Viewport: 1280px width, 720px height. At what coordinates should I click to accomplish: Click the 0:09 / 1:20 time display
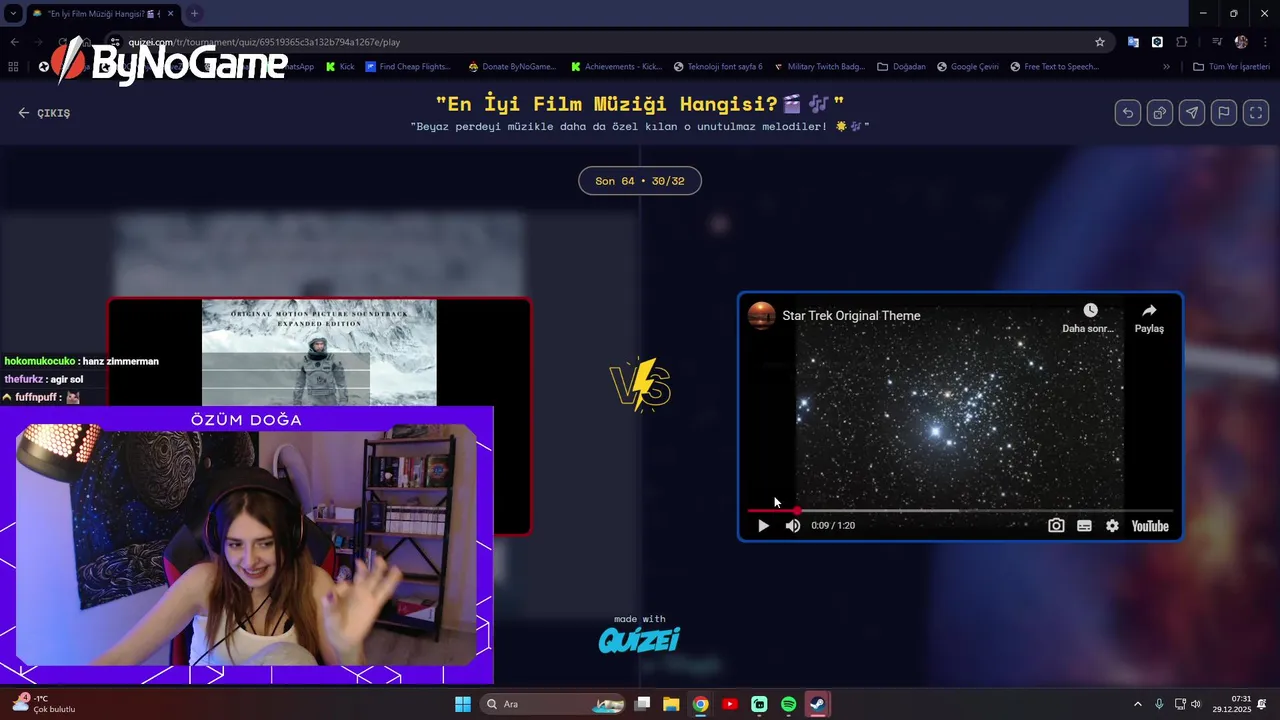tap(833, 526)
